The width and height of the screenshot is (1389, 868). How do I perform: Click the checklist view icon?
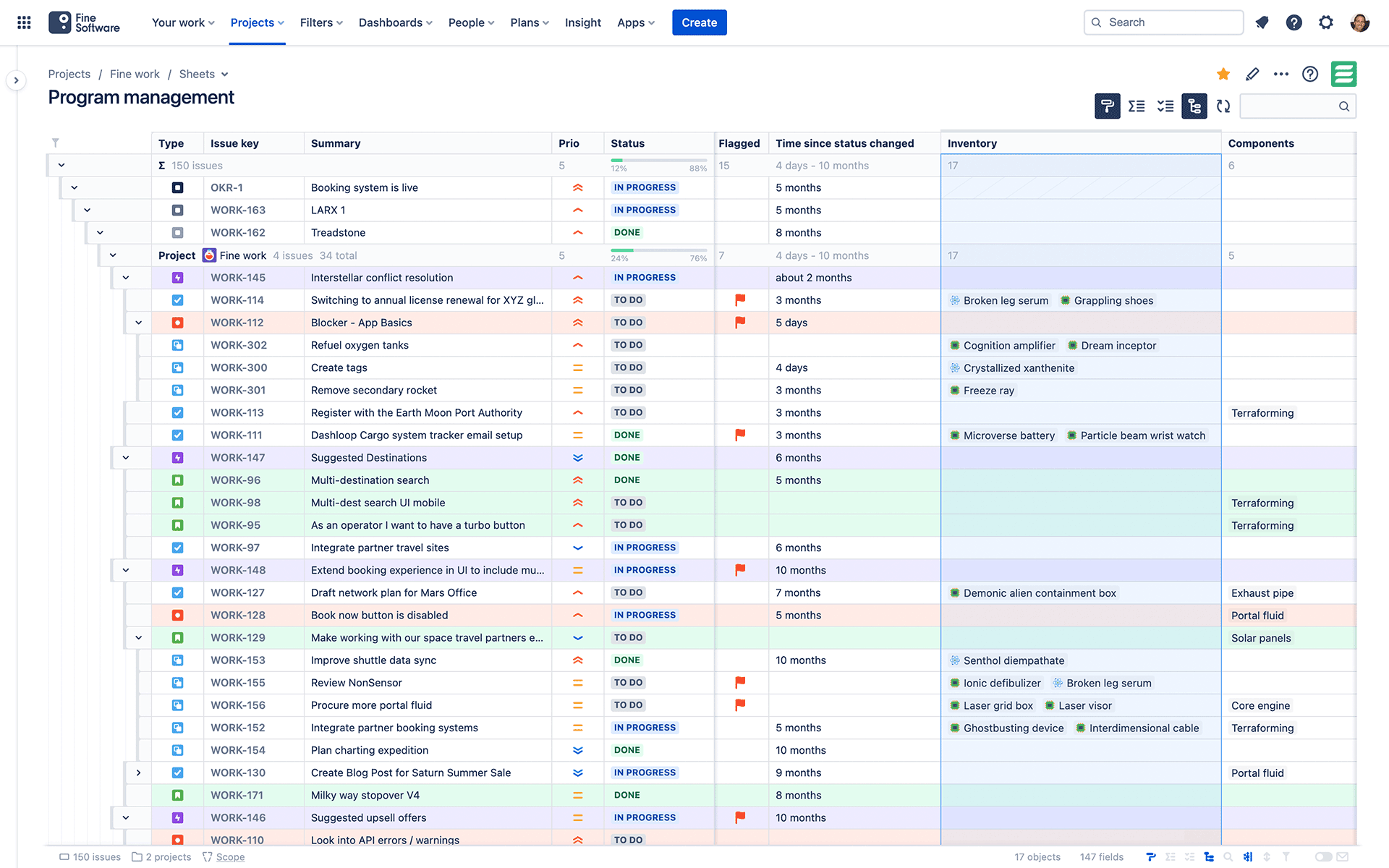(x=1165, y=106)
